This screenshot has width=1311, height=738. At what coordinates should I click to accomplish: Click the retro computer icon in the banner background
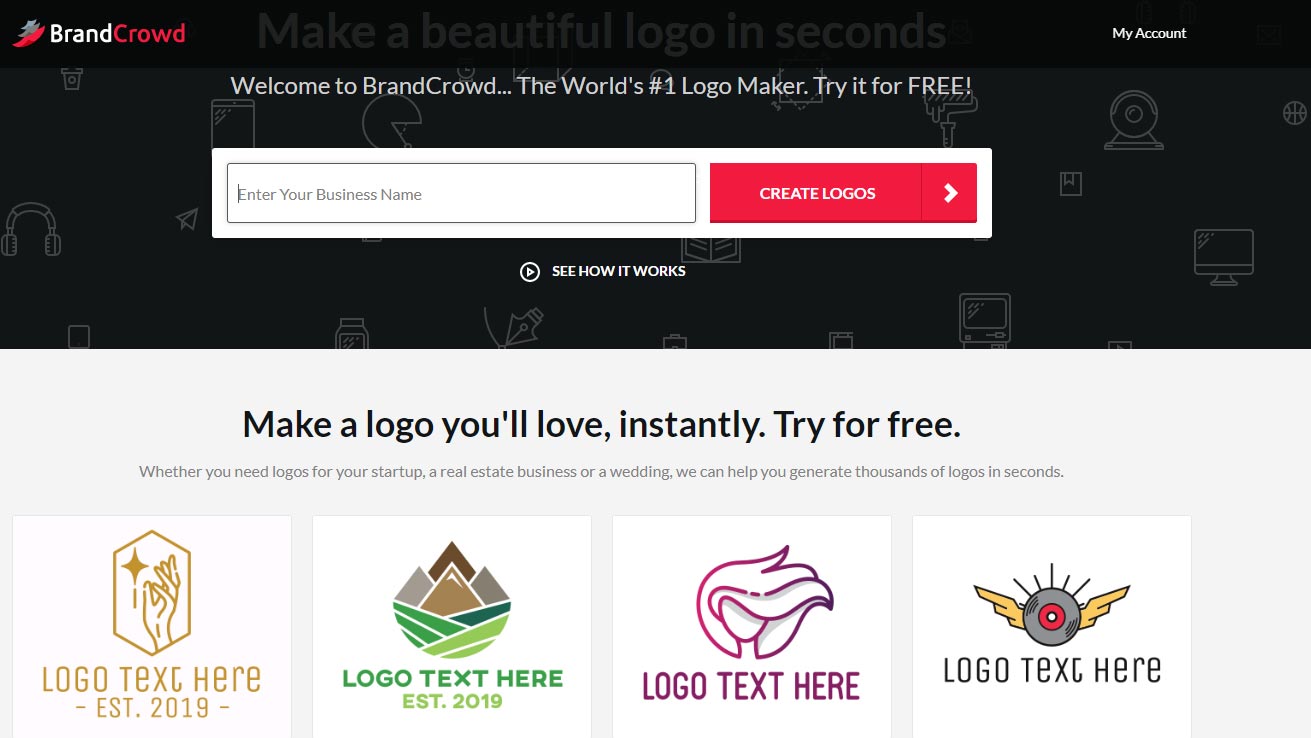coord(985,318)
